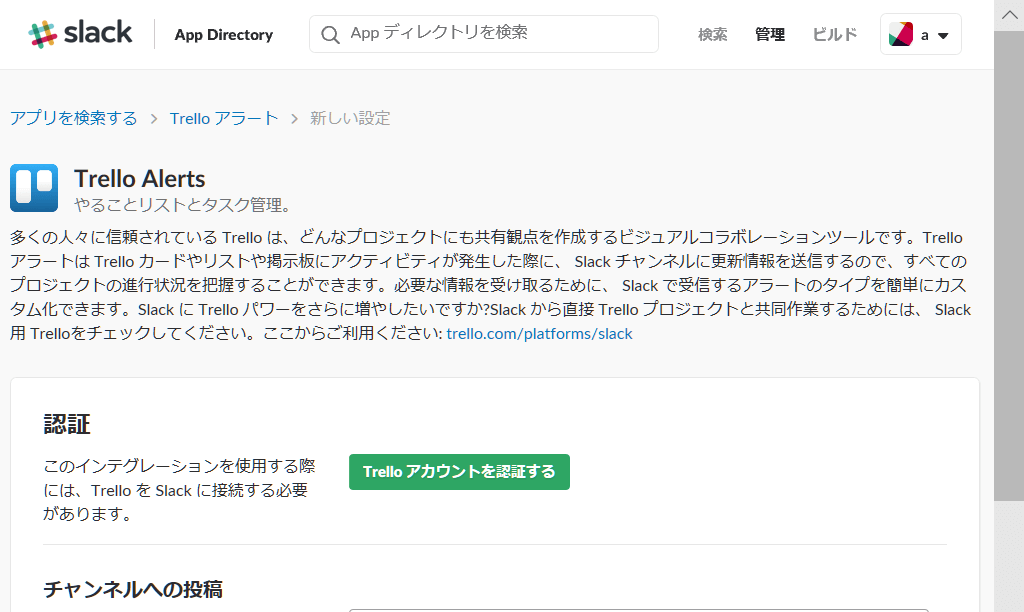Click the workspace avatar icon
The image size is (1024, 612).
[901, 35]
